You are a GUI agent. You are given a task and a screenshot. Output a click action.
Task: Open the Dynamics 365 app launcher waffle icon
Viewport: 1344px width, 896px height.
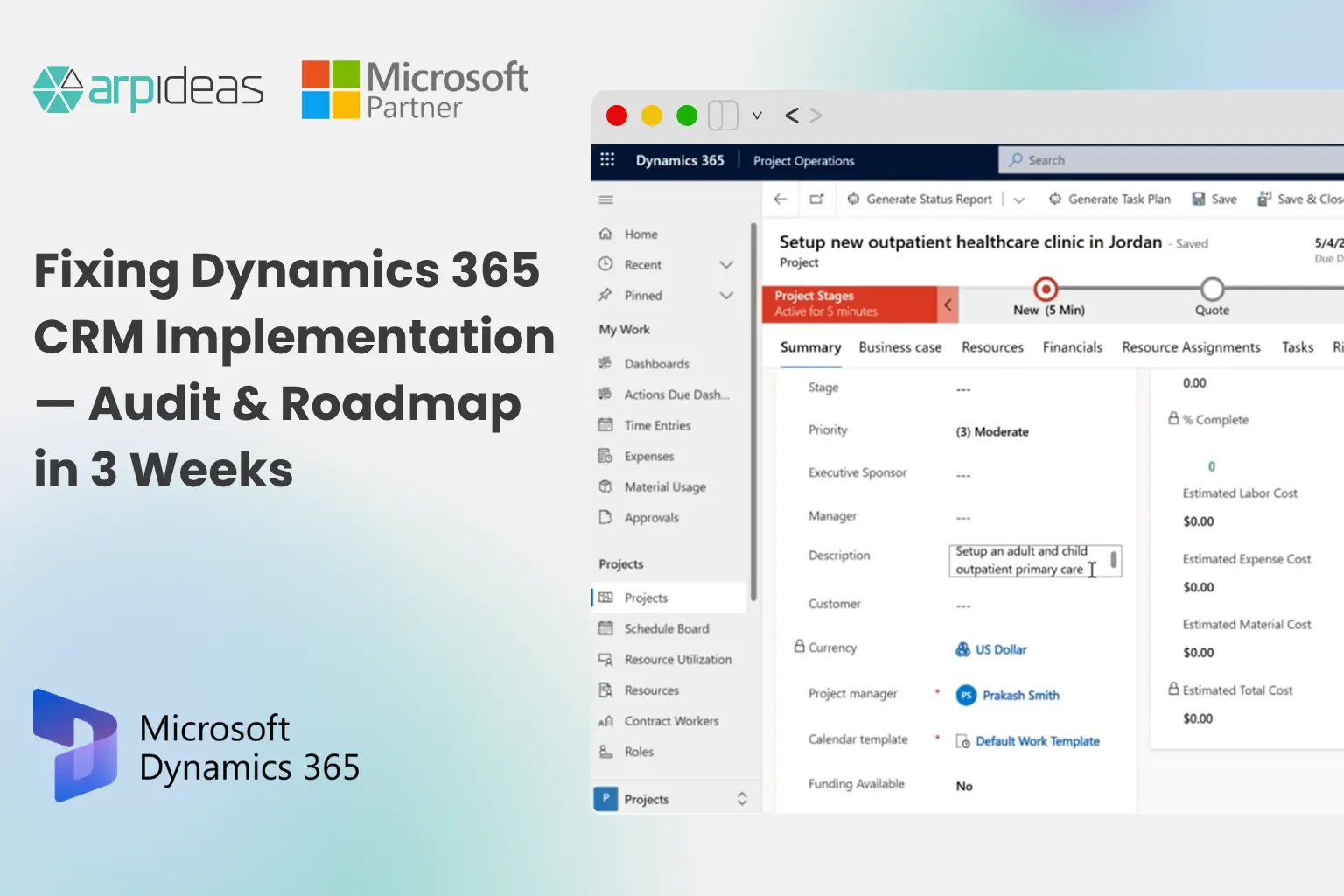[x=607, y=160]
